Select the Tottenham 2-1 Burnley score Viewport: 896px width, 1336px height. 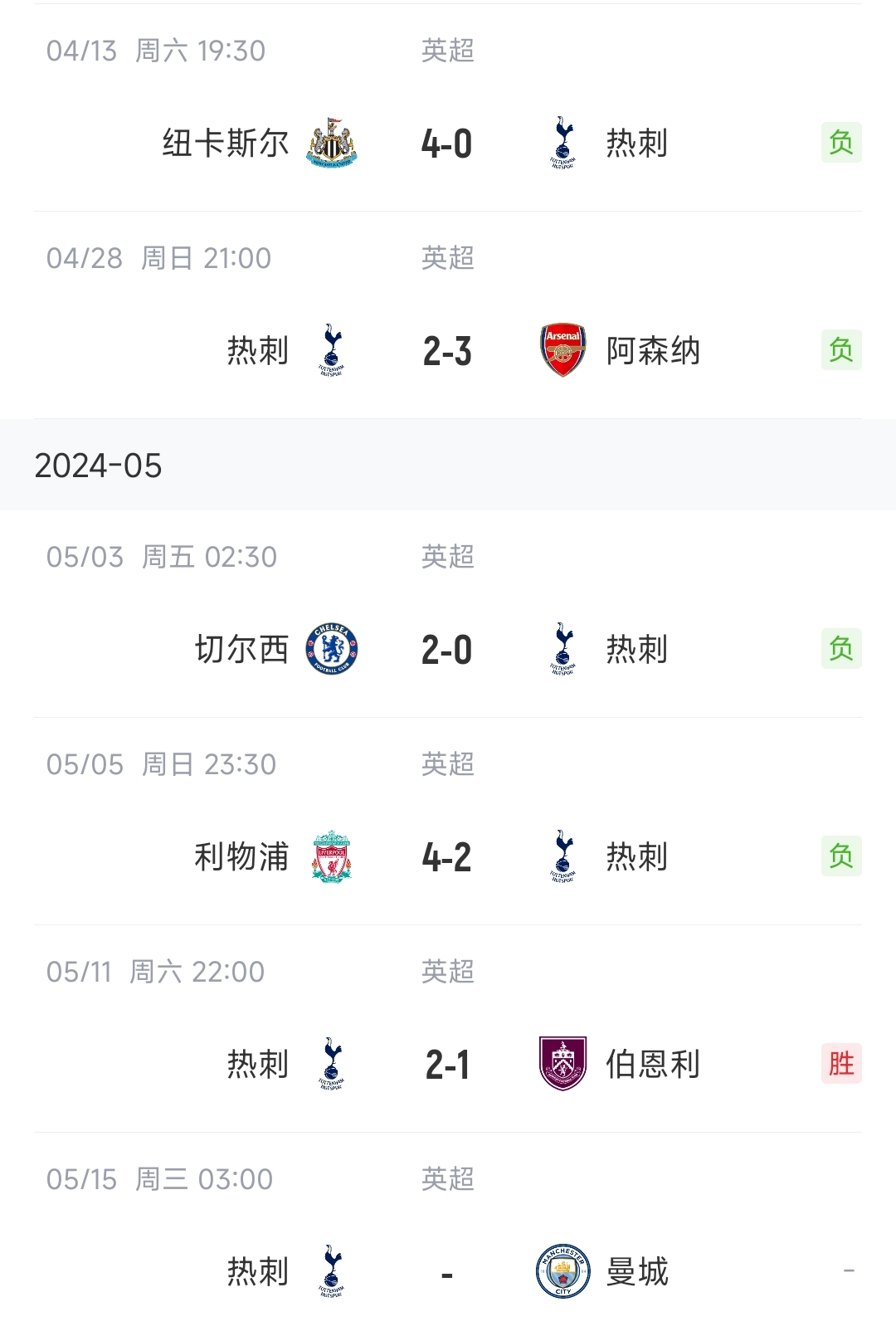tap(447, 1065)
